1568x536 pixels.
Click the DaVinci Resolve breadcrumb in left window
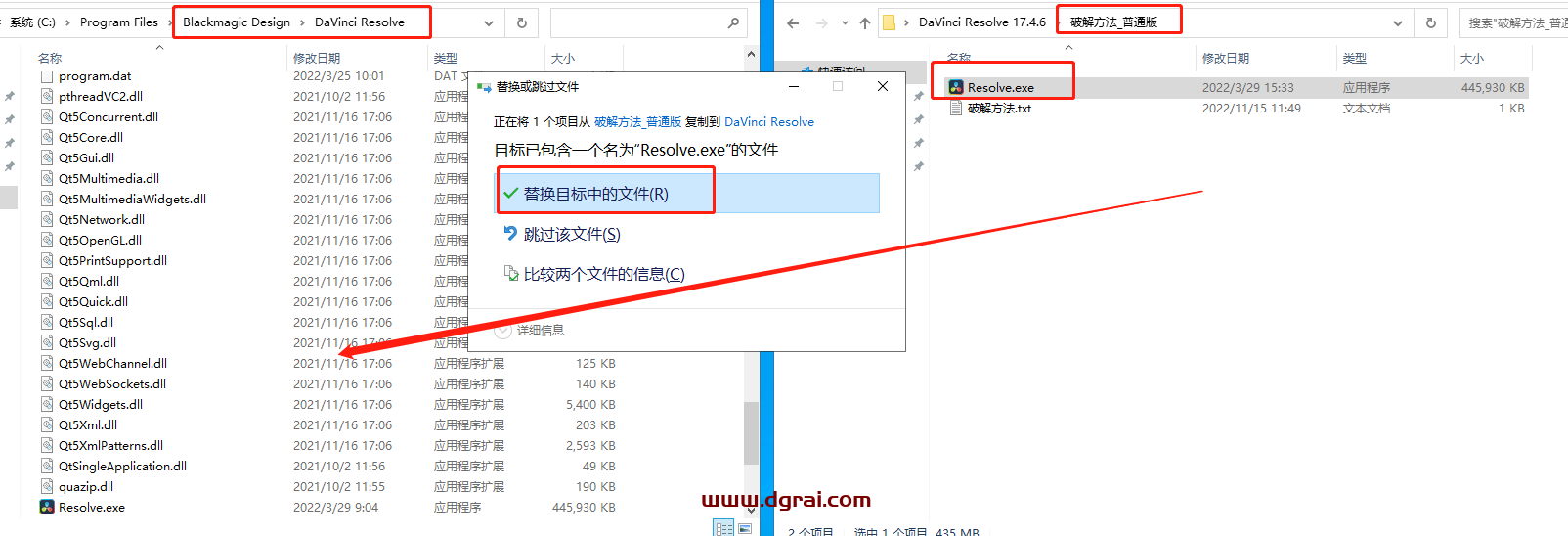pyautogui.click(x=360, y=22)
